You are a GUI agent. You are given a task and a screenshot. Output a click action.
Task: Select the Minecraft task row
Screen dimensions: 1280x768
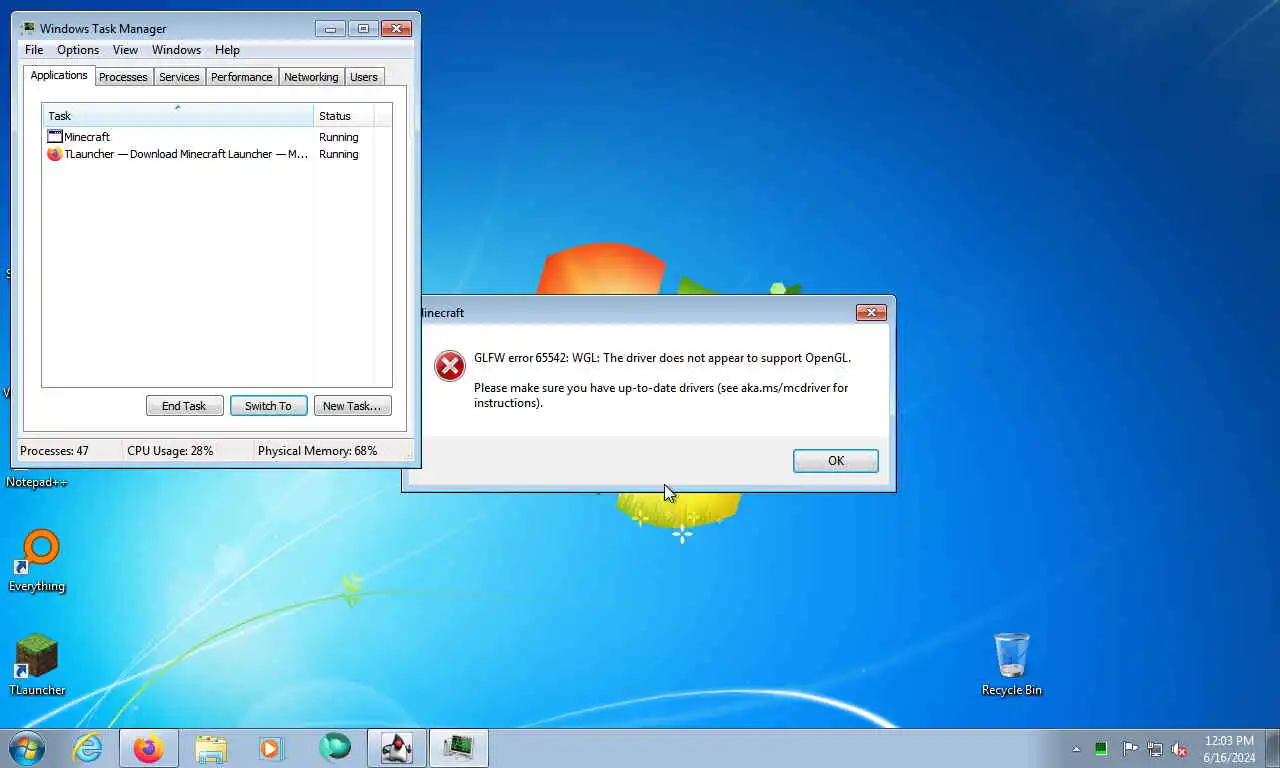[210, 137]
